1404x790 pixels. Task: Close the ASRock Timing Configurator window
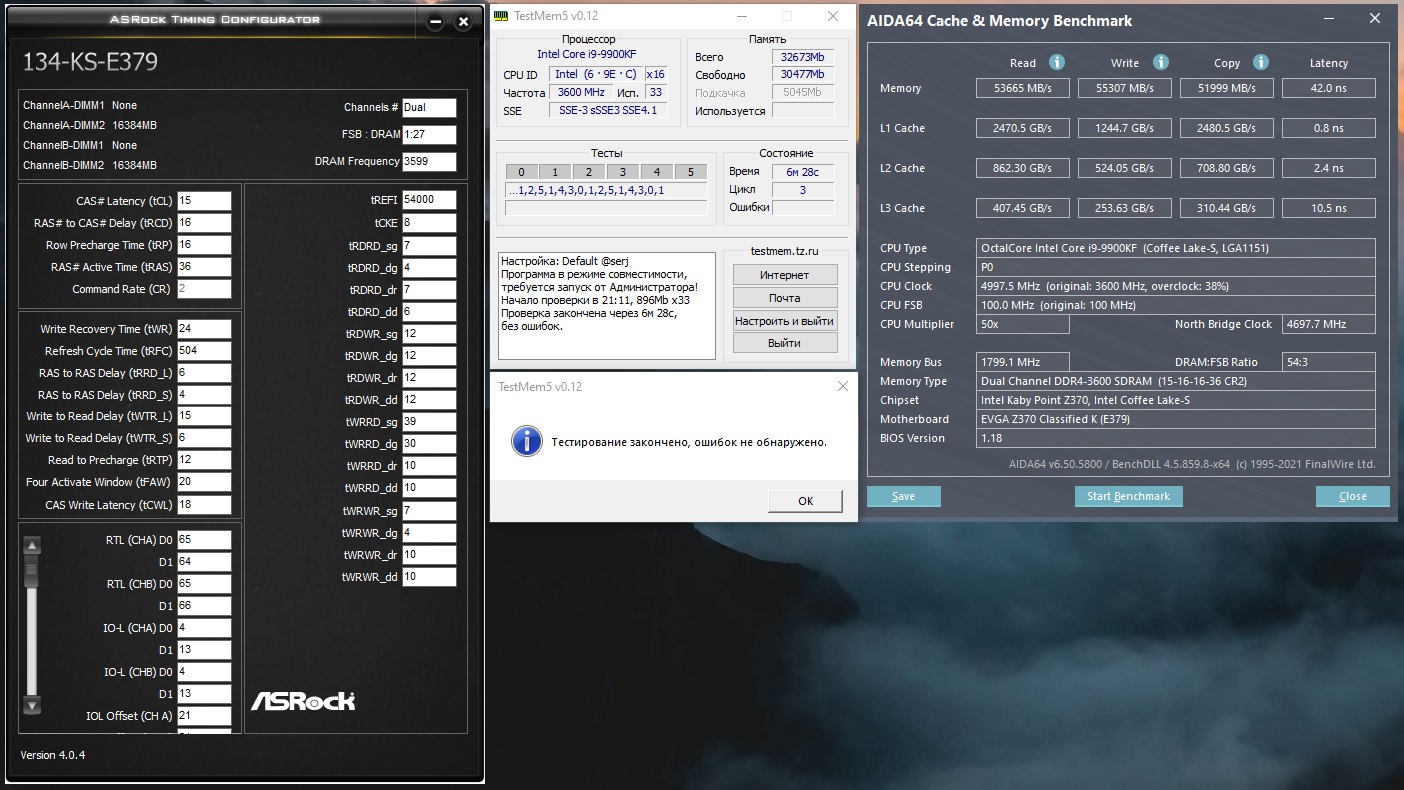tap(463, 22)
